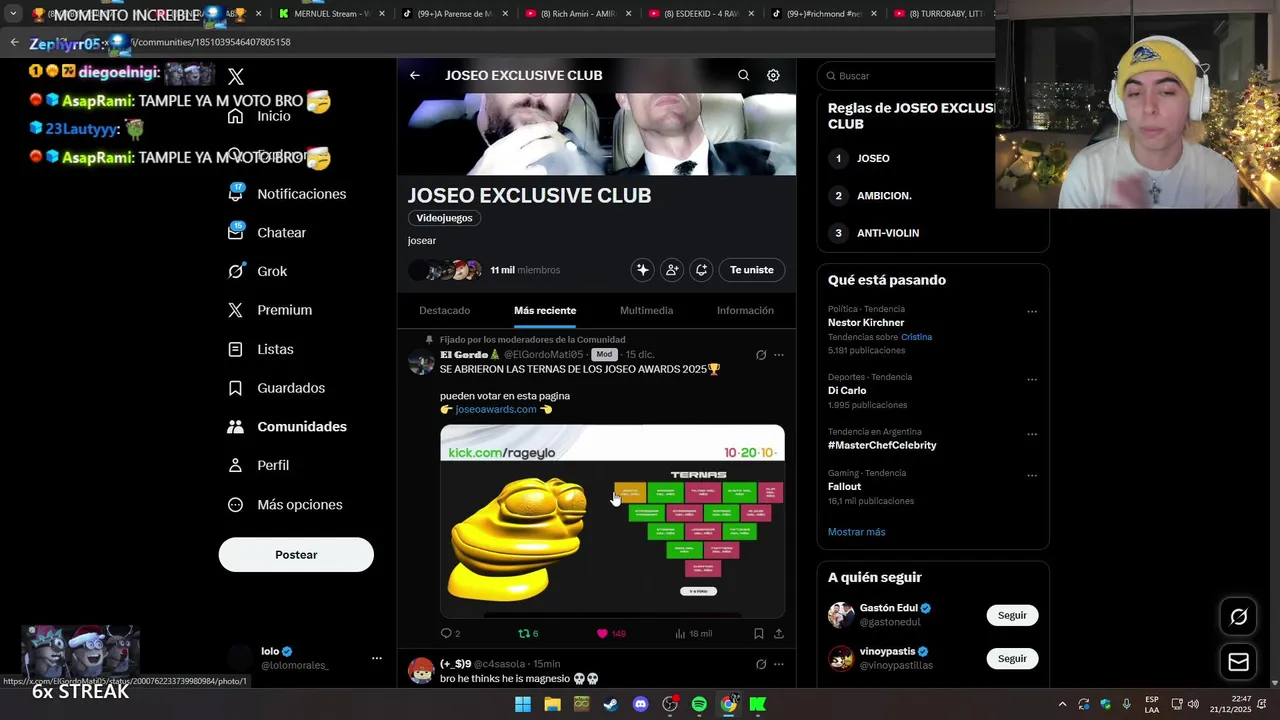View 11 mil miembros list
Image resolution: width=1280 pixels, height=720 pixels.
coord(525,270)
